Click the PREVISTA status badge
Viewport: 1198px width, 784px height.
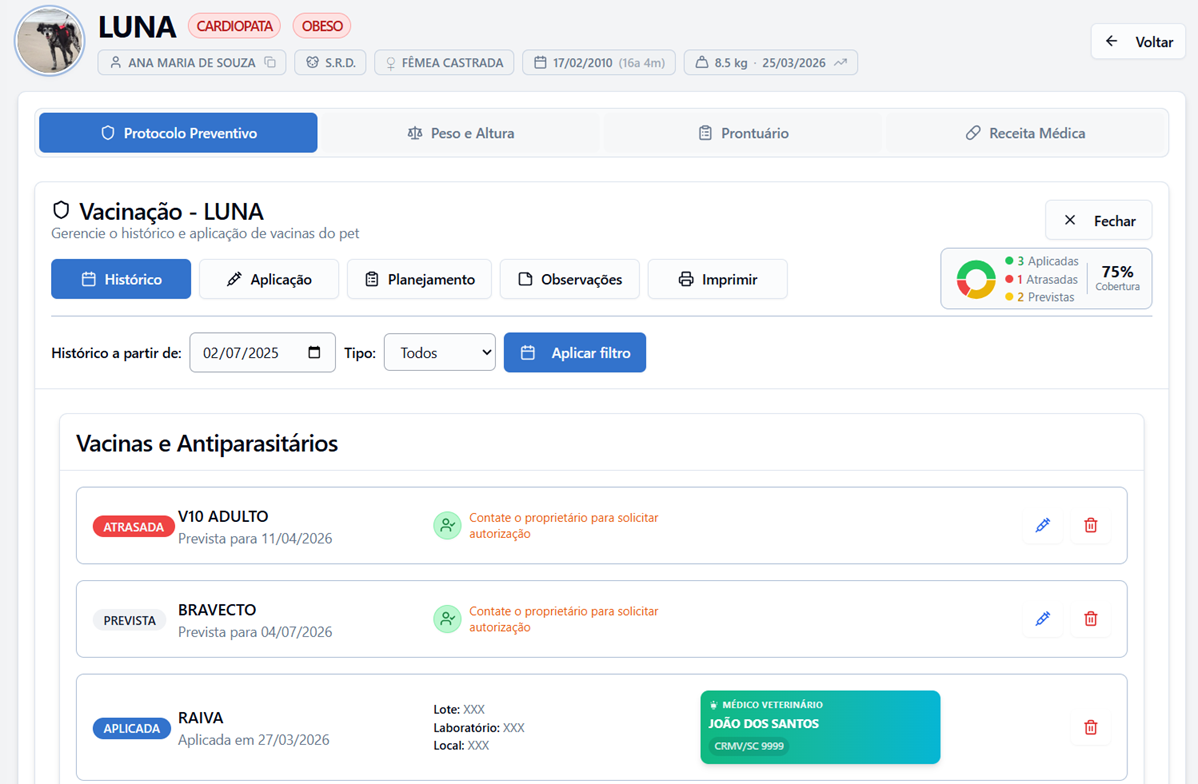tap(130, 620)
